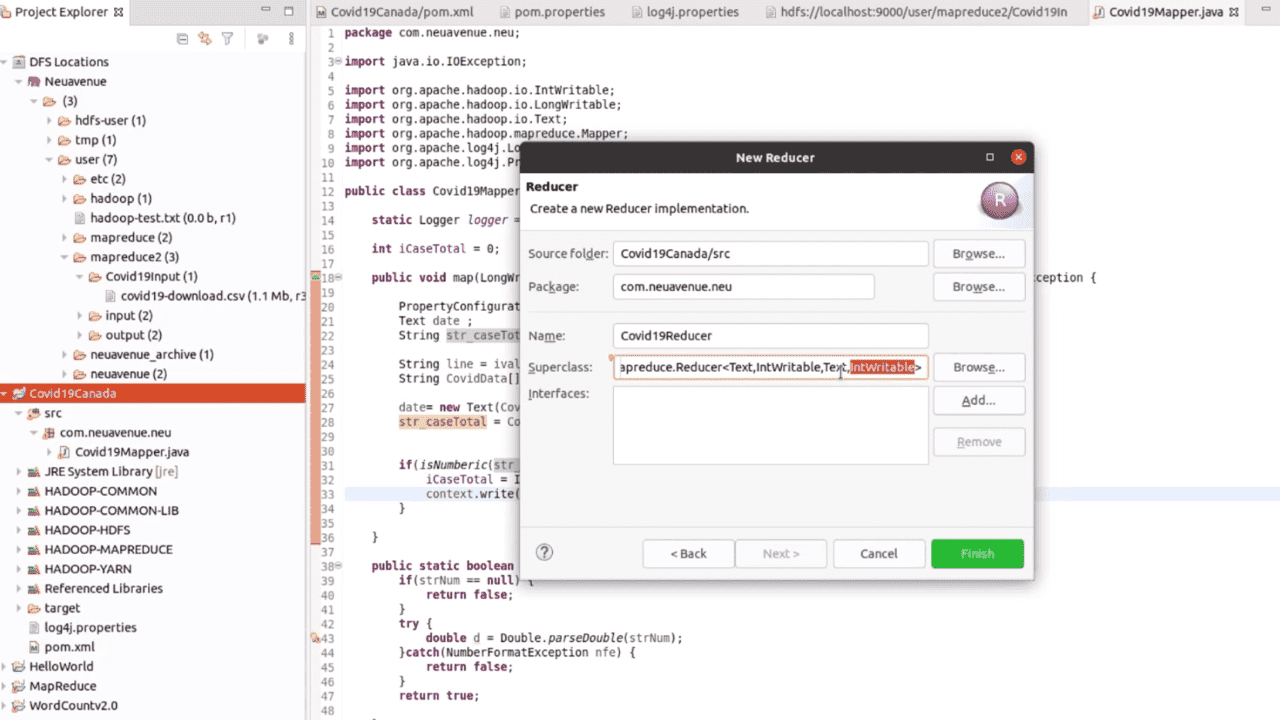
Task: Click Browse next to Package
Action: tap(979, 287)
